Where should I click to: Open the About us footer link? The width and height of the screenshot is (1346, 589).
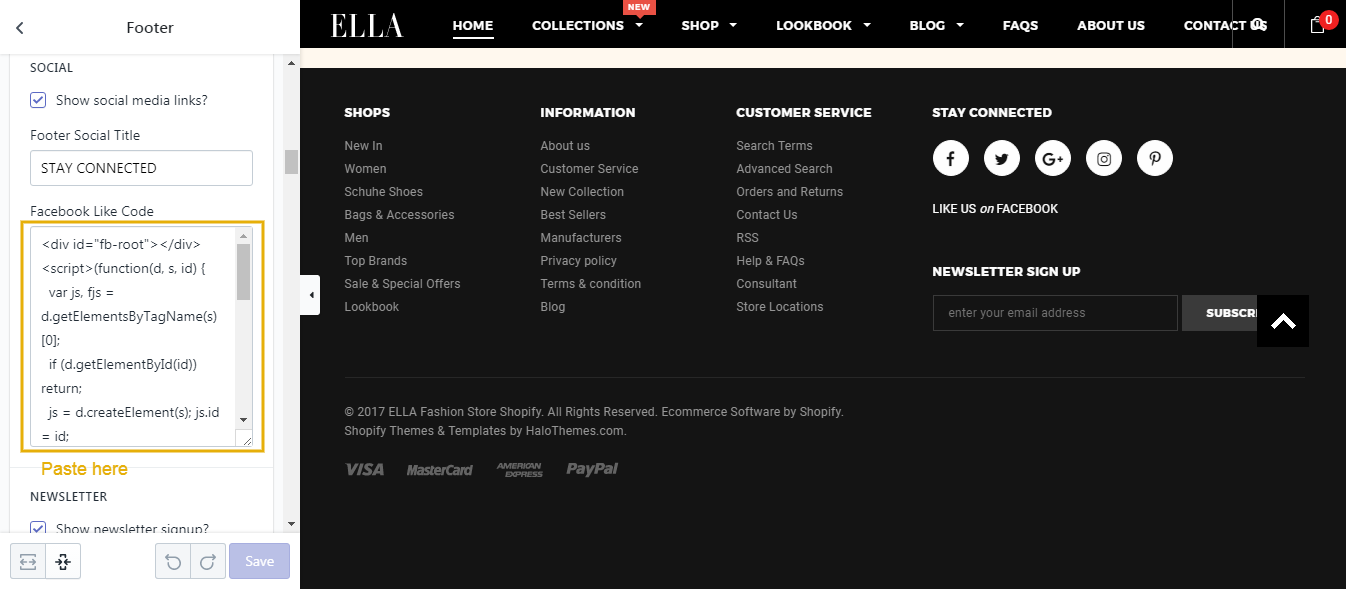click(x=565, y=146)
